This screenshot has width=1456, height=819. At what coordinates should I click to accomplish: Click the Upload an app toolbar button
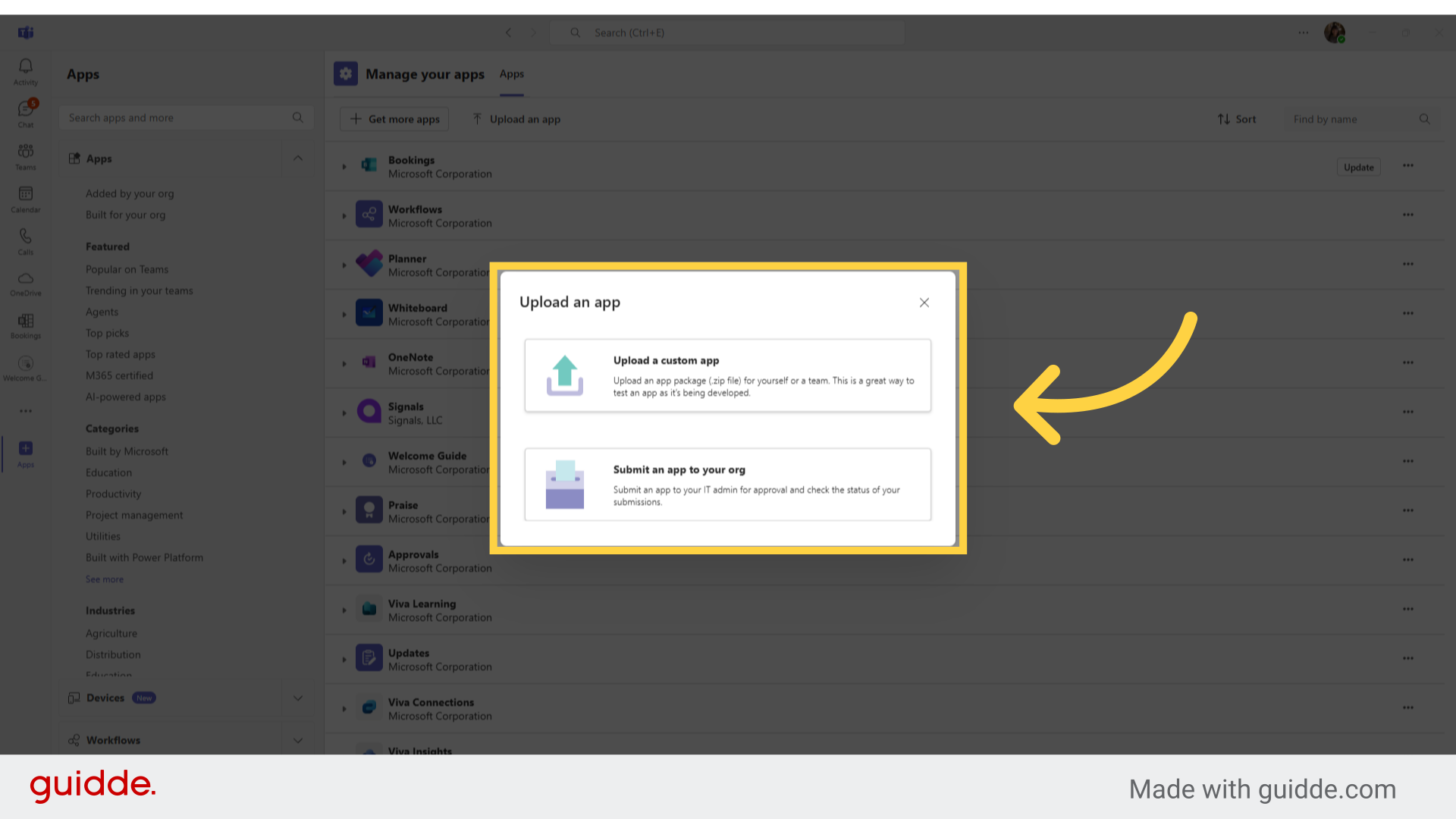pos(516,119)
